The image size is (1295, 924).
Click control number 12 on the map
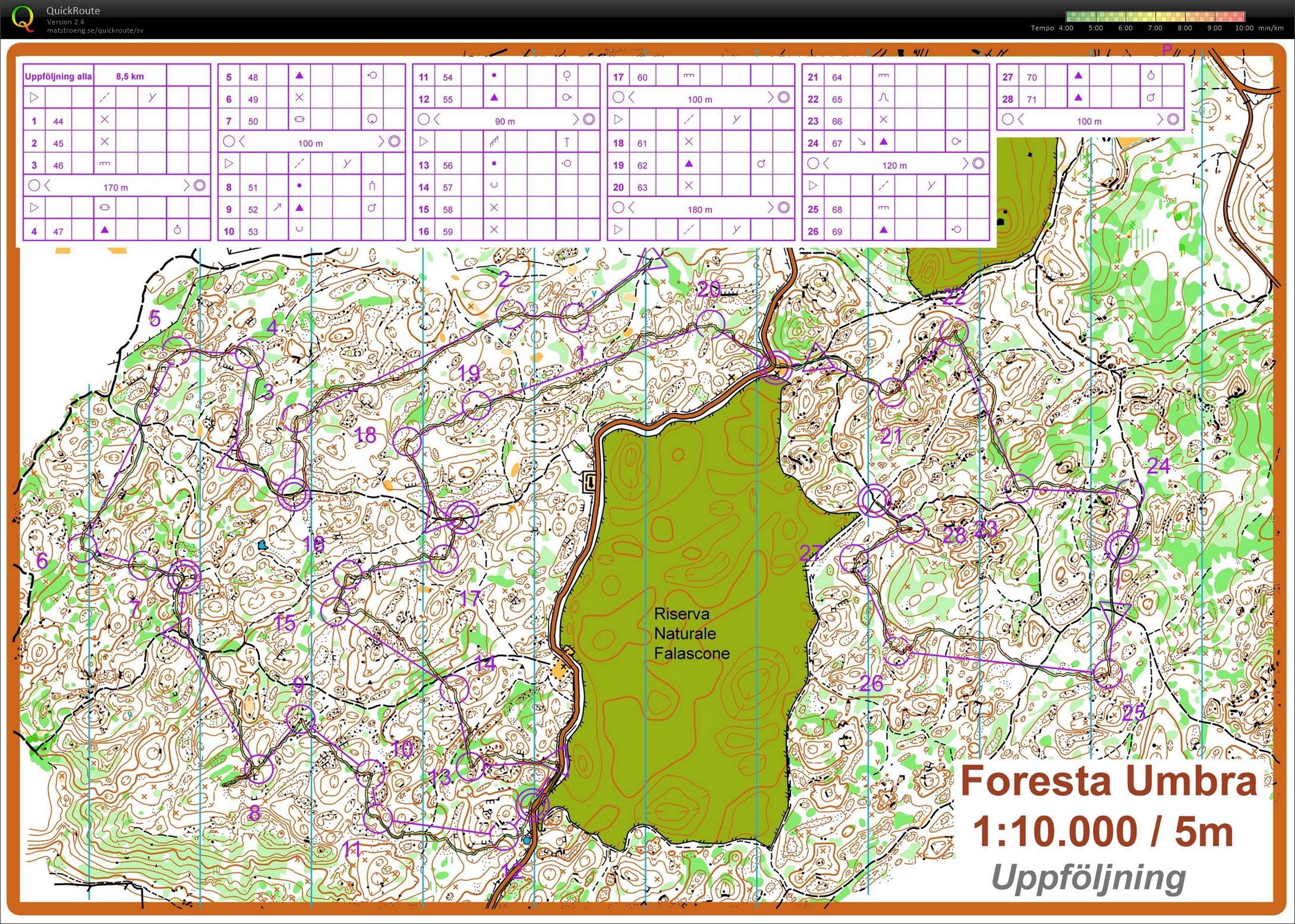coord(513,872)
